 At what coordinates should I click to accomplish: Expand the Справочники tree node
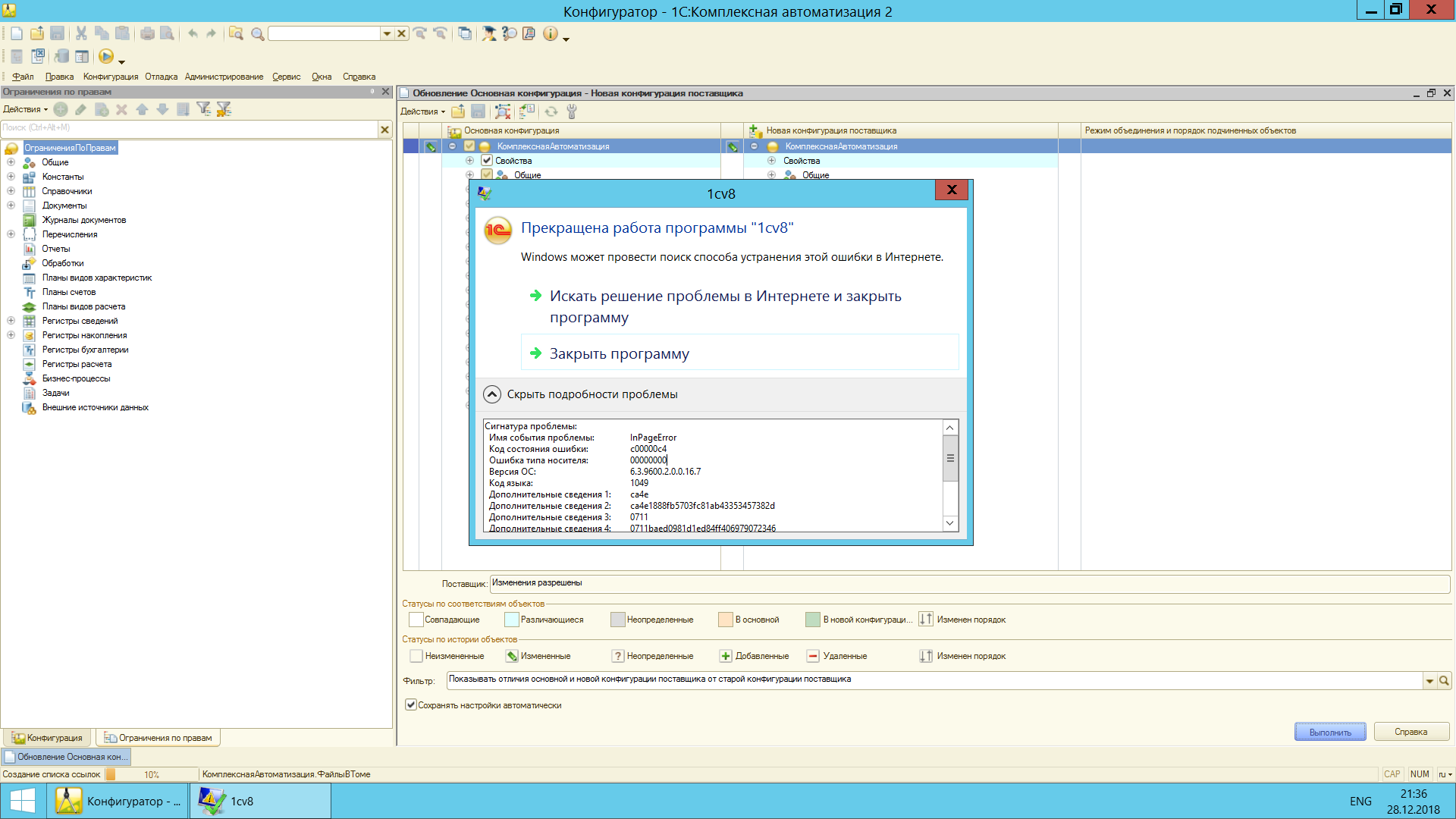click(x=11, y=191)
